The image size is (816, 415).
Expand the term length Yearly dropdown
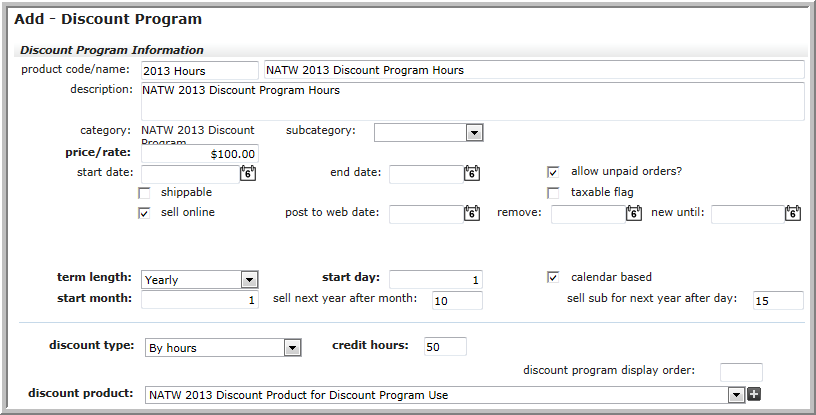click(200, 280)
